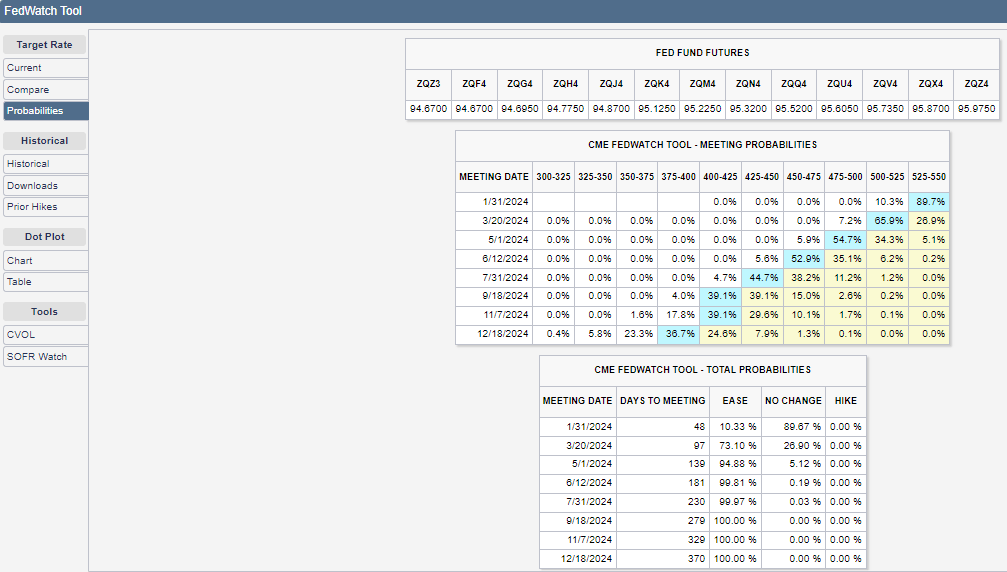
Task: Click the ZQZ4 futures column header
Action: point(976,84)
